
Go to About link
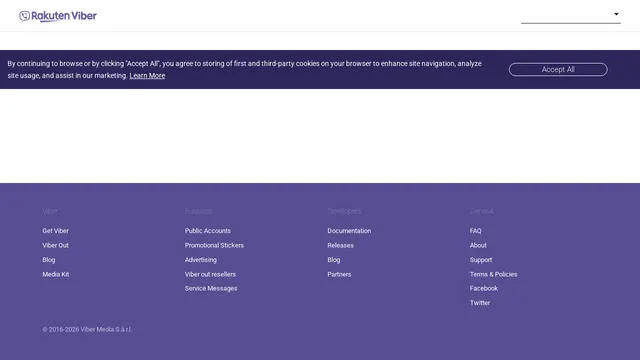[x=478, y=245]
